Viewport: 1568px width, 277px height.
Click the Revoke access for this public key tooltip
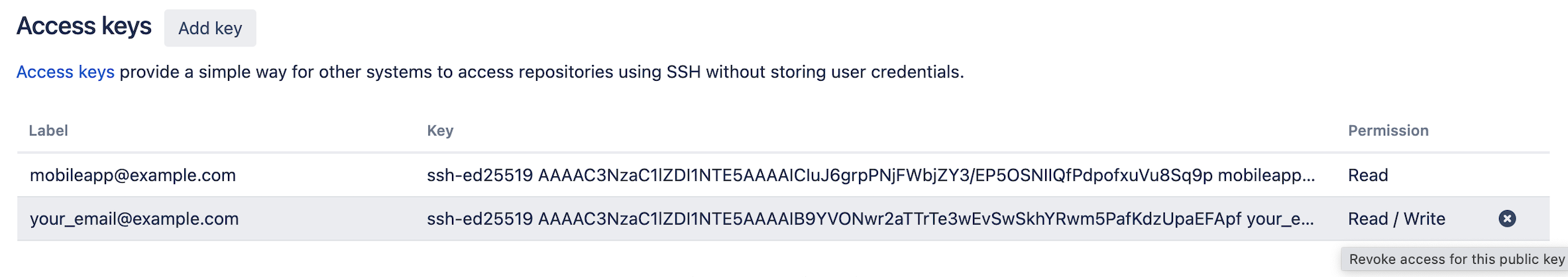point(1455,259)
